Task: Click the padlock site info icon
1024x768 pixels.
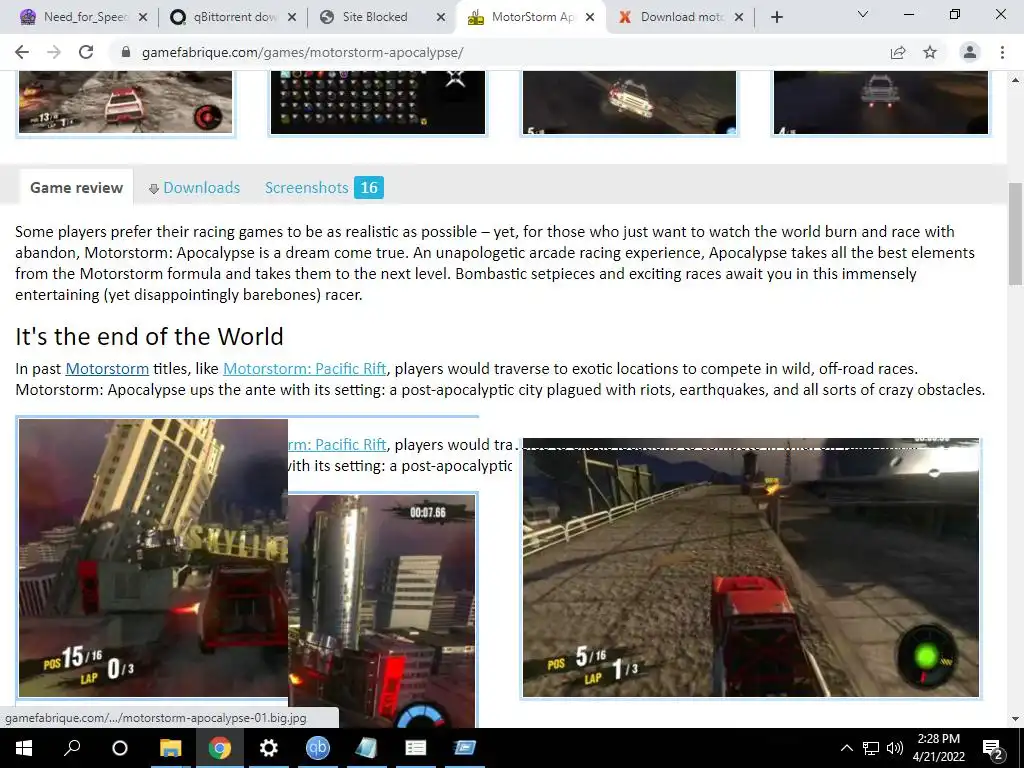Action: [x=126, y=52]
